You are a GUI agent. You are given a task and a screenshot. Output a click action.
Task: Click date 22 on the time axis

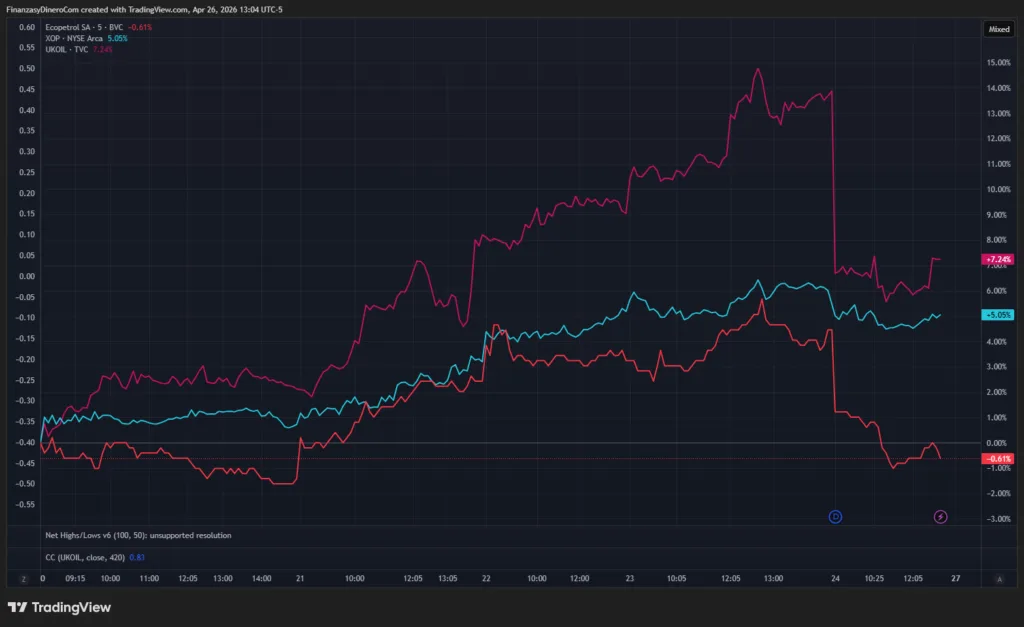(486, 578)
